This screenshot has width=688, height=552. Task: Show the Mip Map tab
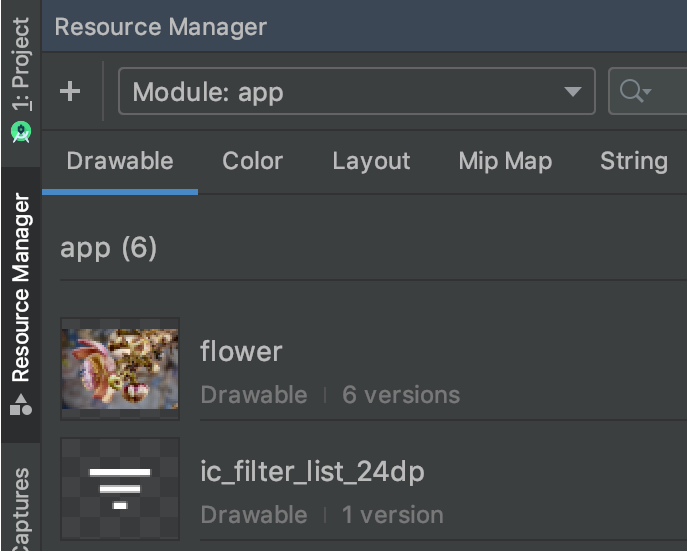tap(505, 161)
